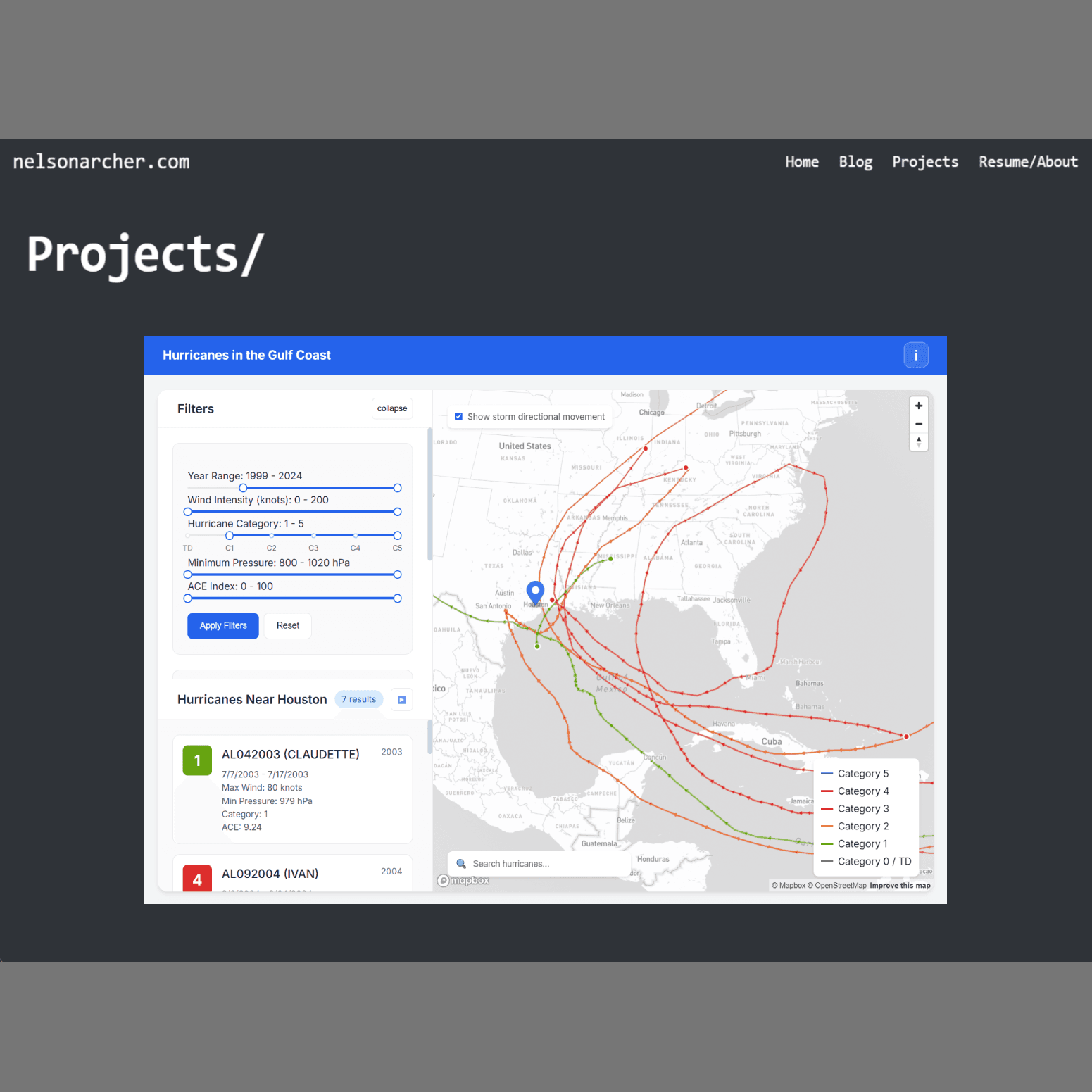
Task: Click Ivan's red category 4 badge
Action: 196,879
